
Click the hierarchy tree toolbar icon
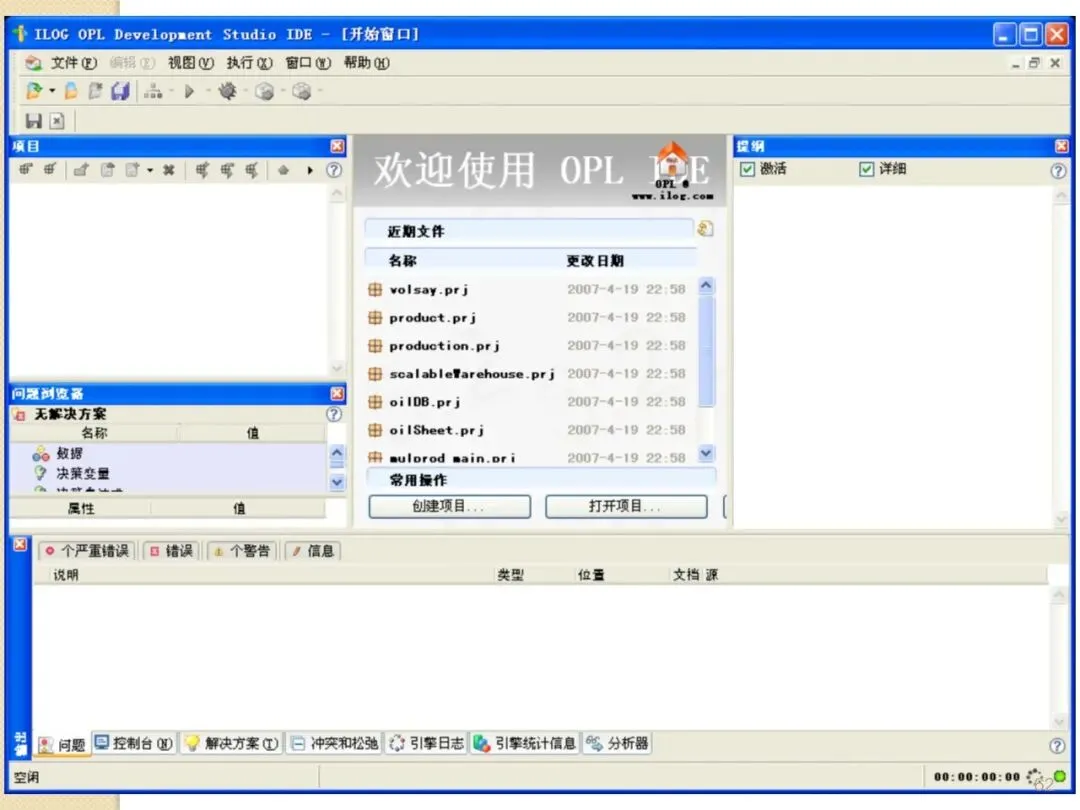[x=153, y=91]
